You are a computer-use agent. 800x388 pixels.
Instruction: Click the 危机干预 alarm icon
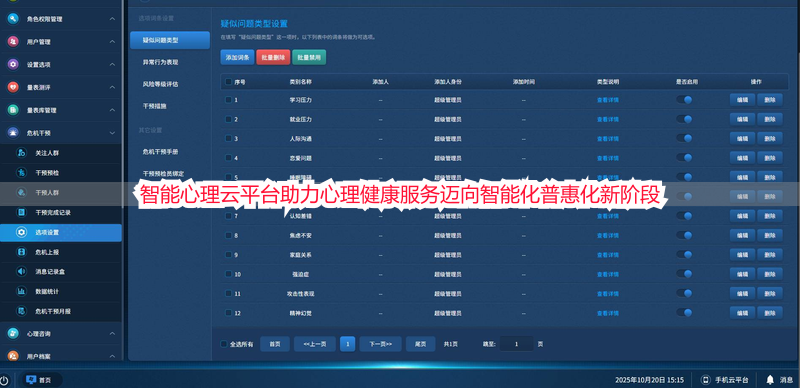(13, 133)
